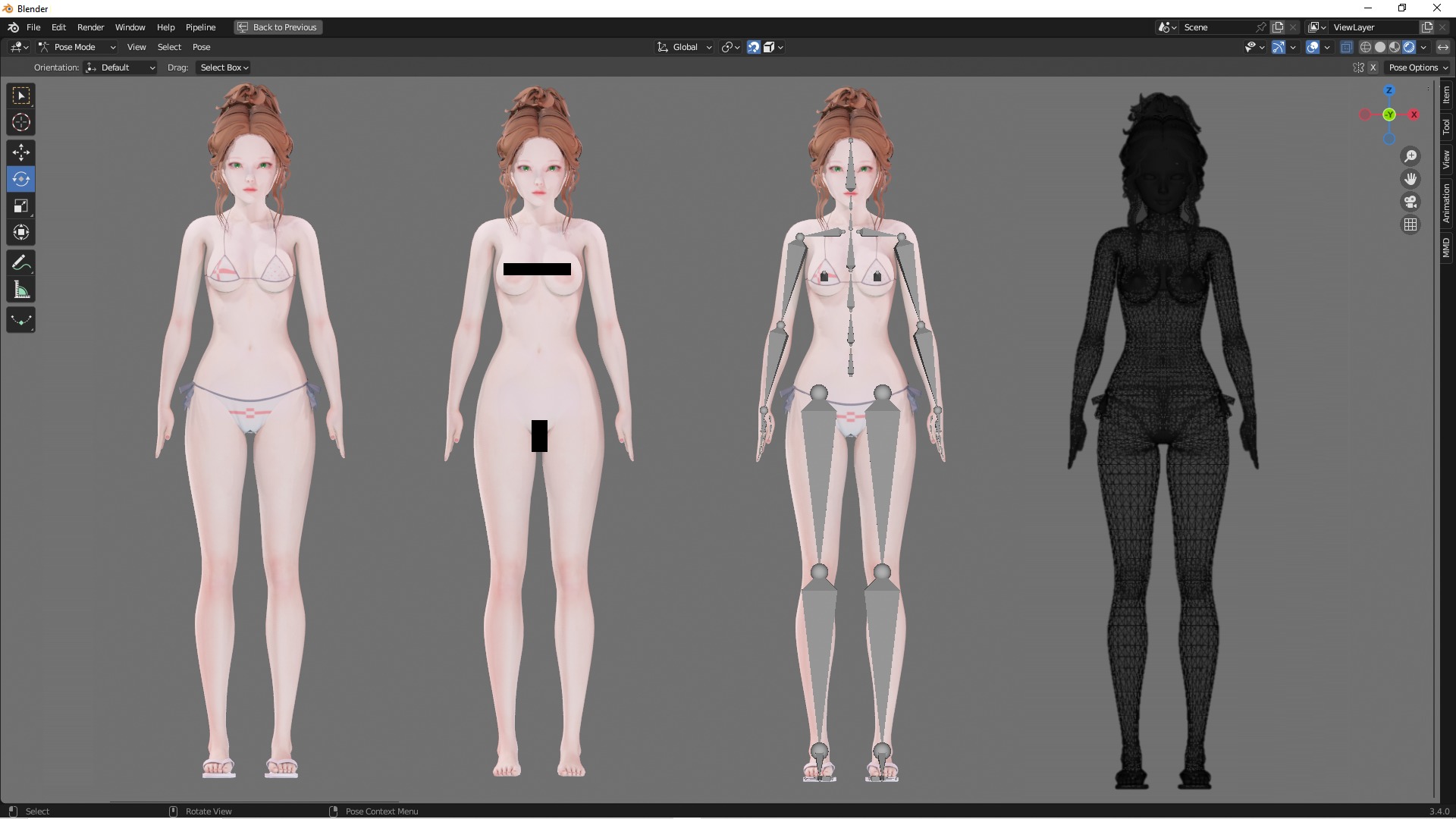Select the Rotate tool
The height and width of the screenshot is (819, 1456).
(x=21, y=179)
